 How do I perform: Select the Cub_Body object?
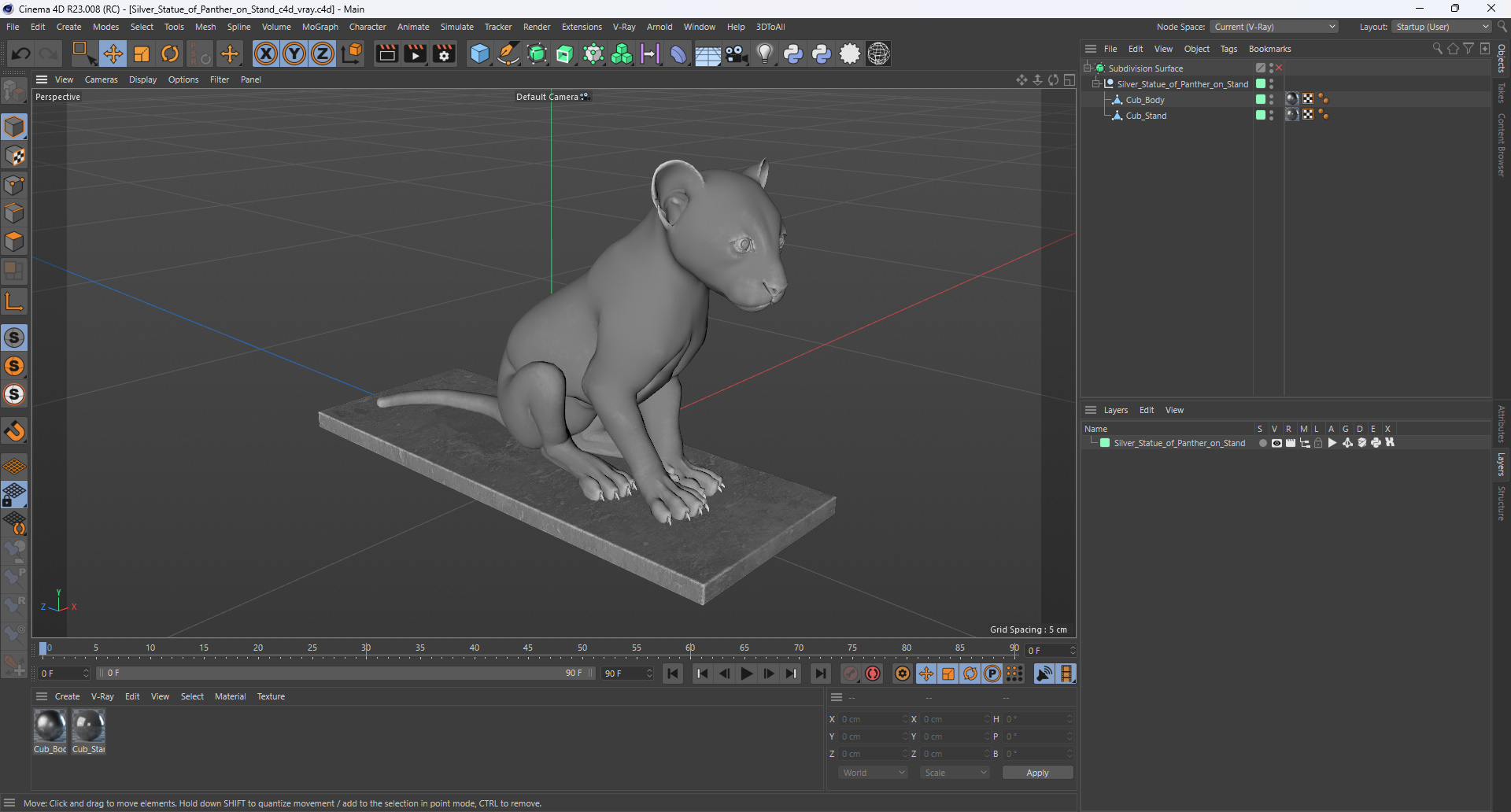[1144, 100]
